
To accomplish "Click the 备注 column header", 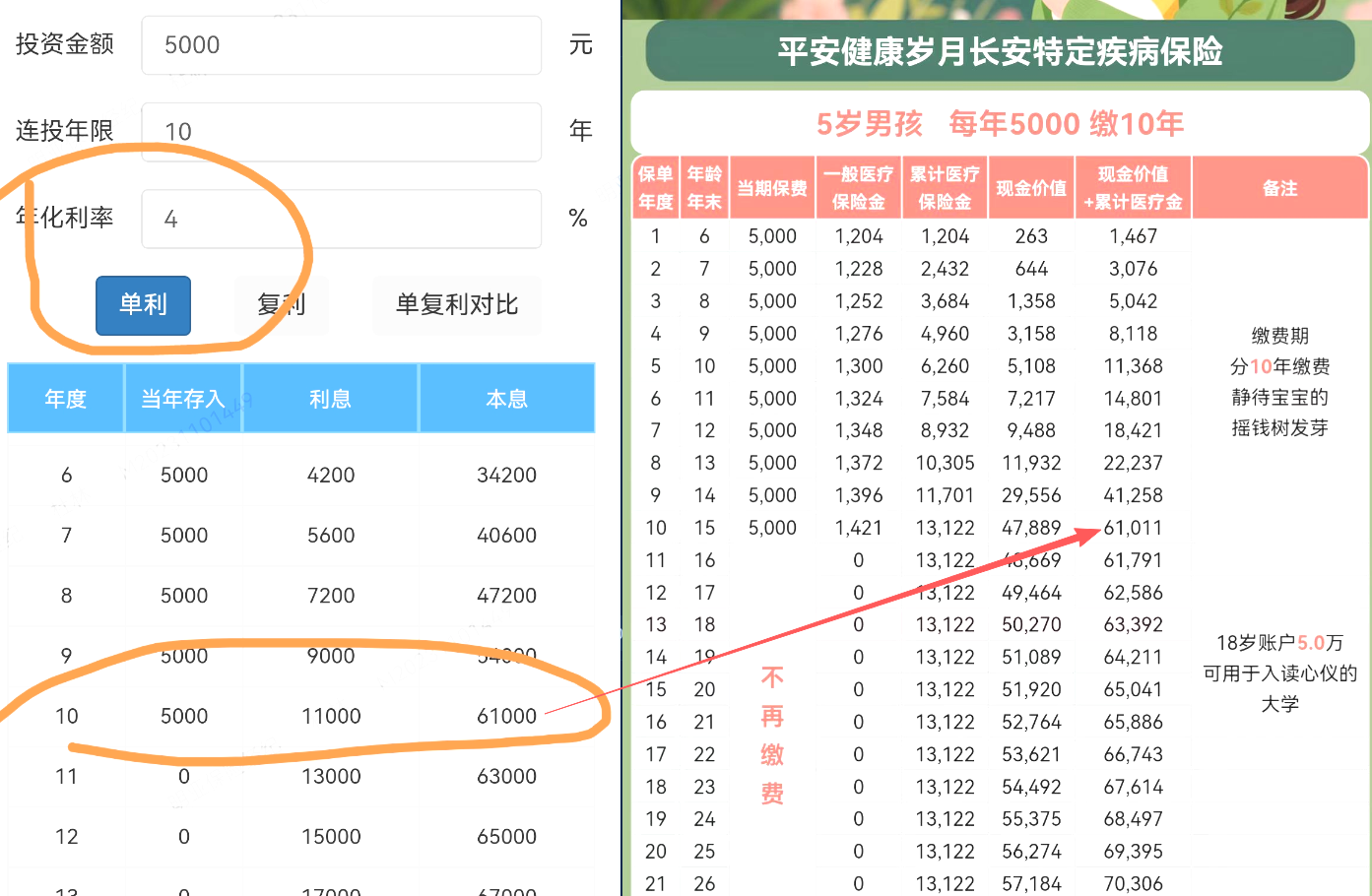I will 1279,188.
